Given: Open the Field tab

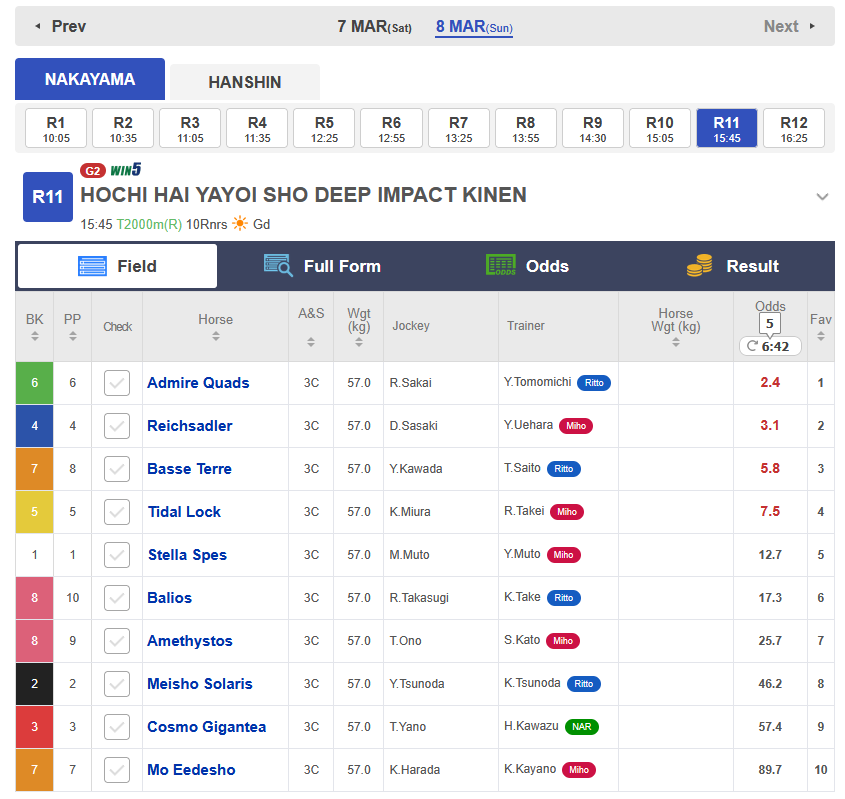Looking at the screenshot, I should point(117,266).
